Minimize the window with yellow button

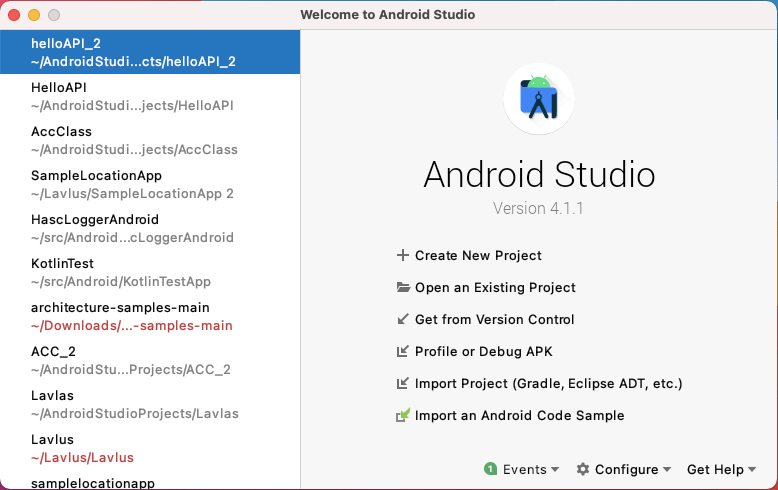pos(34,15)
